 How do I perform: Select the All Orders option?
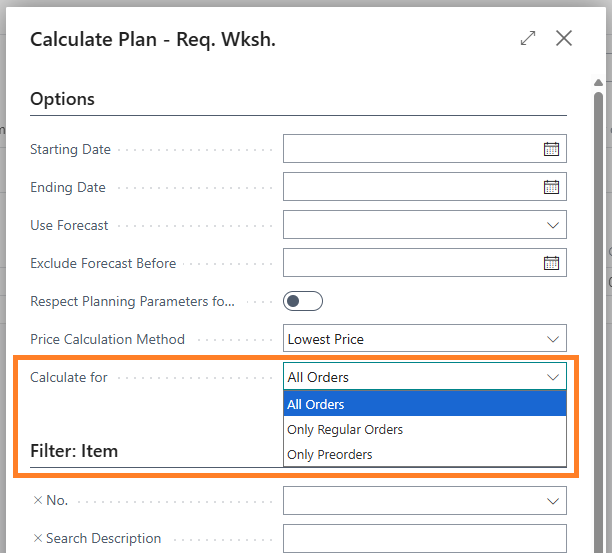pos(316,404)
